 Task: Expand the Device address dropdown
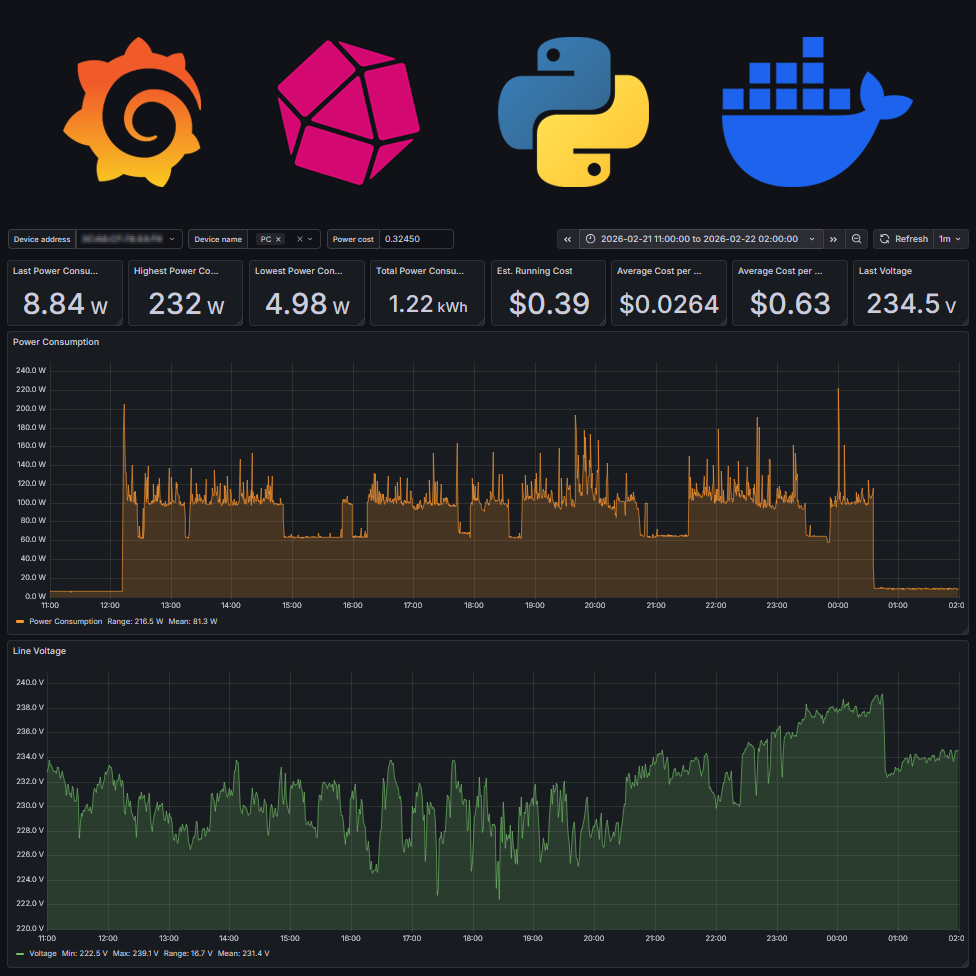point(172,239)
